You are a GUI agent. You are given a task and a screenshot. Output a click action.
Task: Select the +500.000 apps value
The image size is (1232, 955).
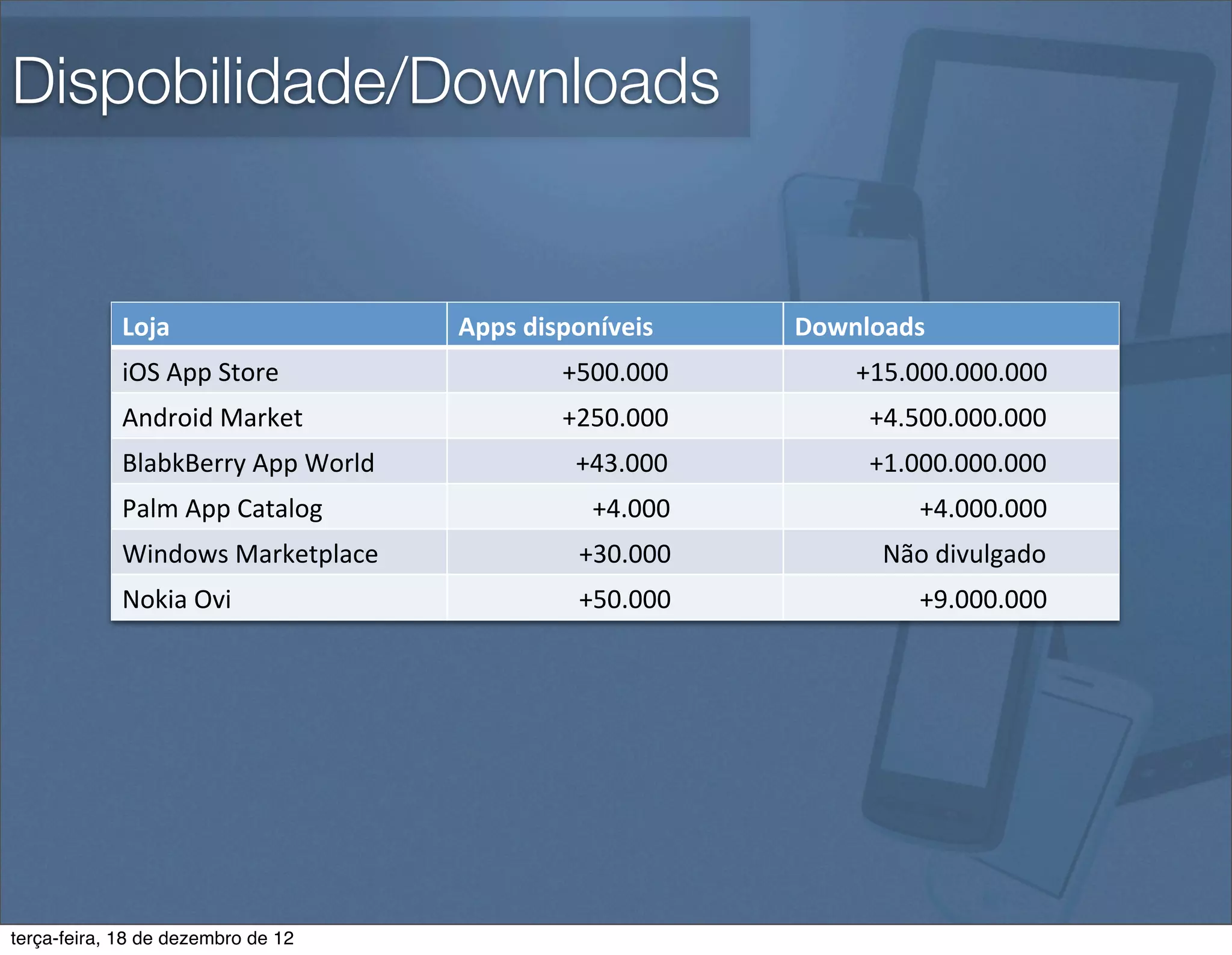pos(615,372)
